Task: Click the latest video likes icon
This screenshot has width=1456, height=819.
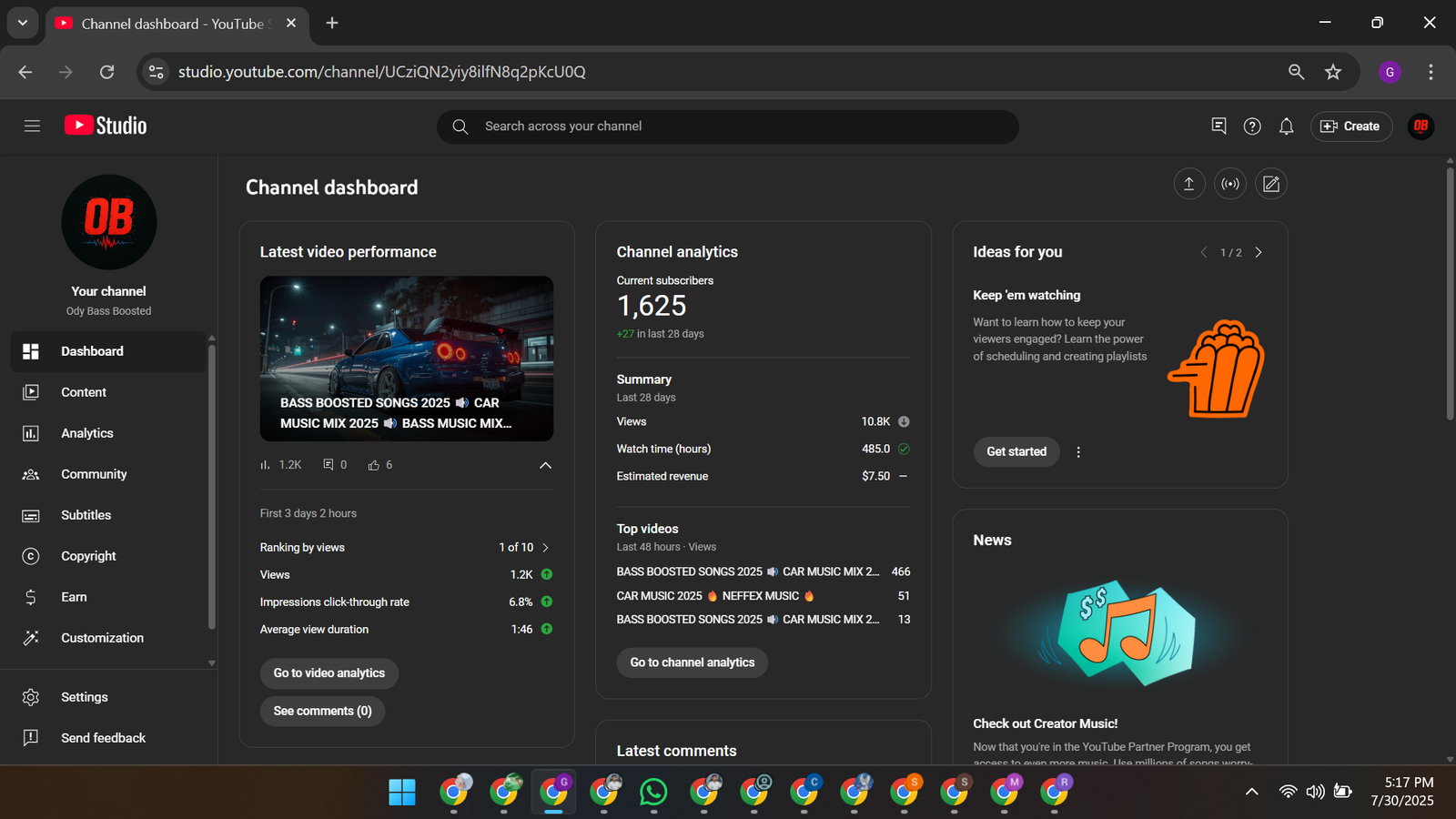Action: pyautogui.click(x=373, y=465)
